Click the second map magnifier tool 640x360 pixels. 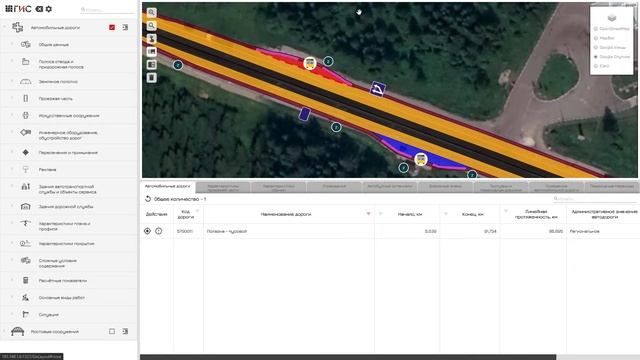click(151, 25)
